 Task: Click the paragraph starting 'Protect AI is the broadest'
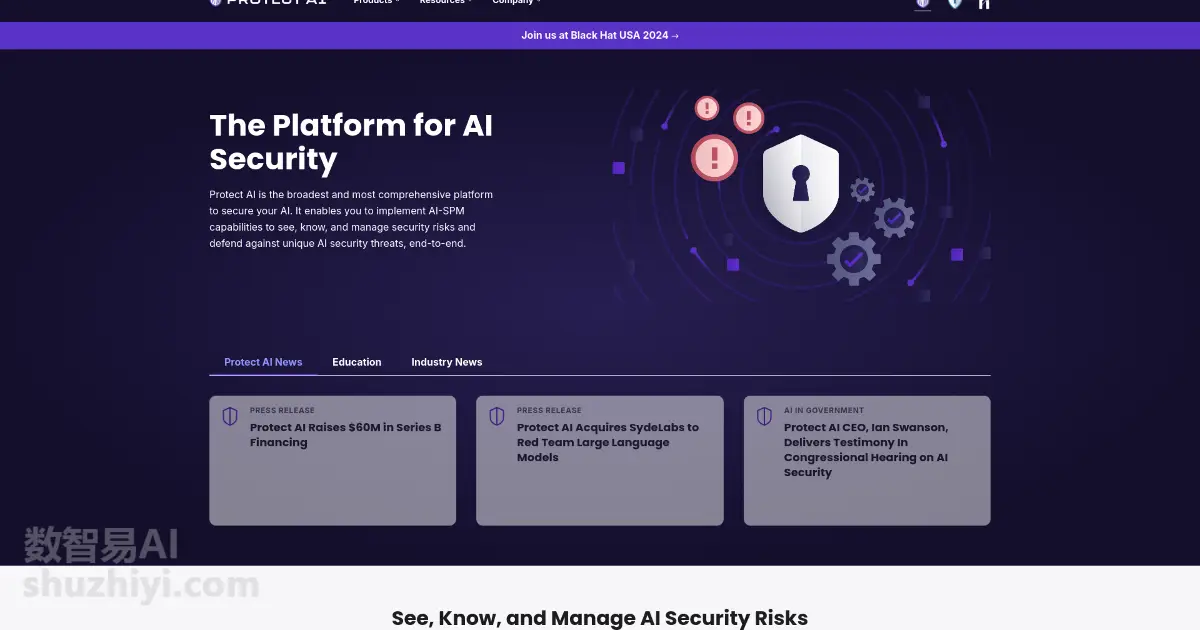click(351, 219)
